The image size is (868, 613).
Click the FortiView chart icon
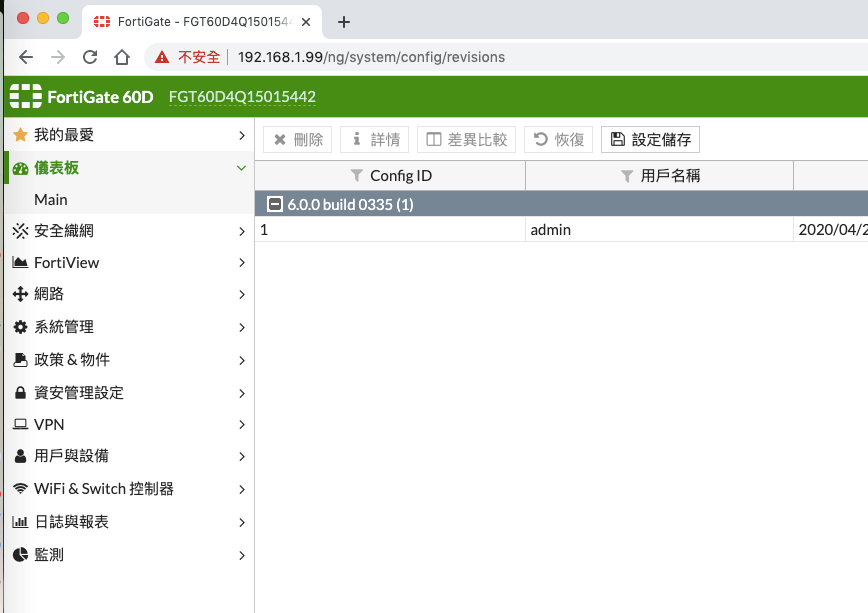click(x=20, y=262)
